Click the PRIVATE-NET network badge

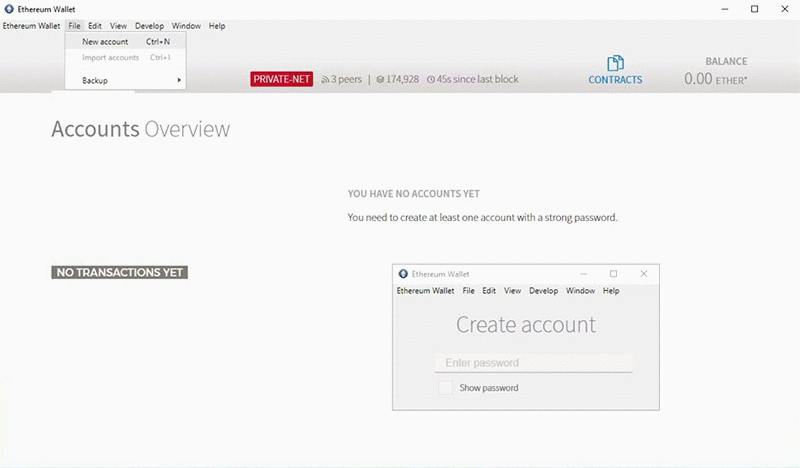[x=282, y=79]
